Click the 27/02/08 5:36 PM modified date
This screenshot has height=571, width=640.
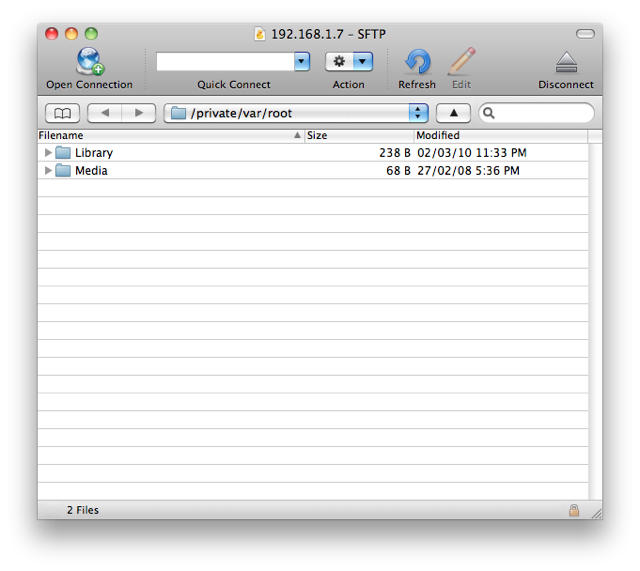pos(469,171)
